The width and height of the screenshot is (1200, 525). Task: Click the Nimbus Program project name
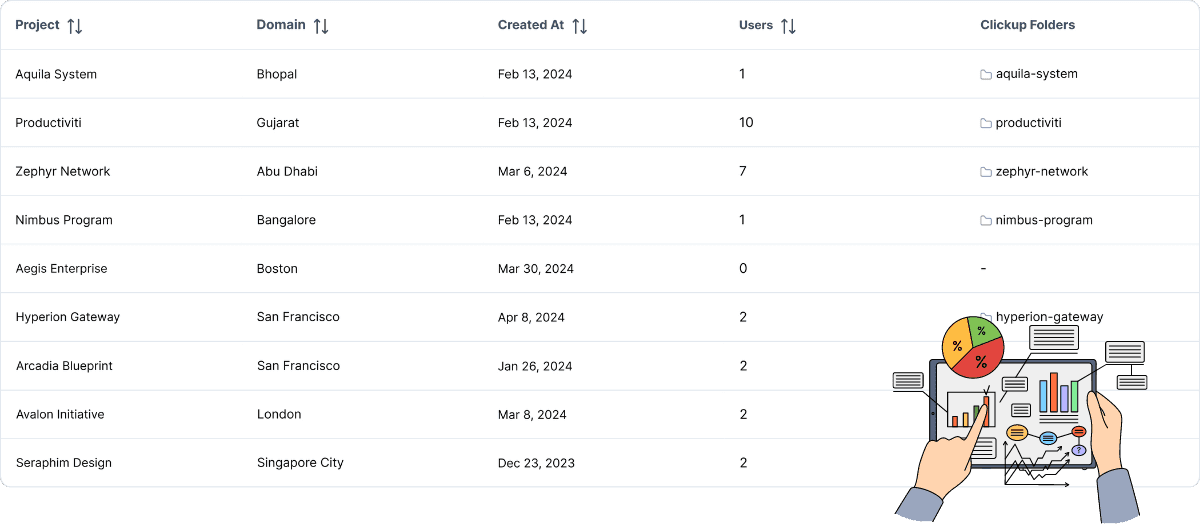64,220
